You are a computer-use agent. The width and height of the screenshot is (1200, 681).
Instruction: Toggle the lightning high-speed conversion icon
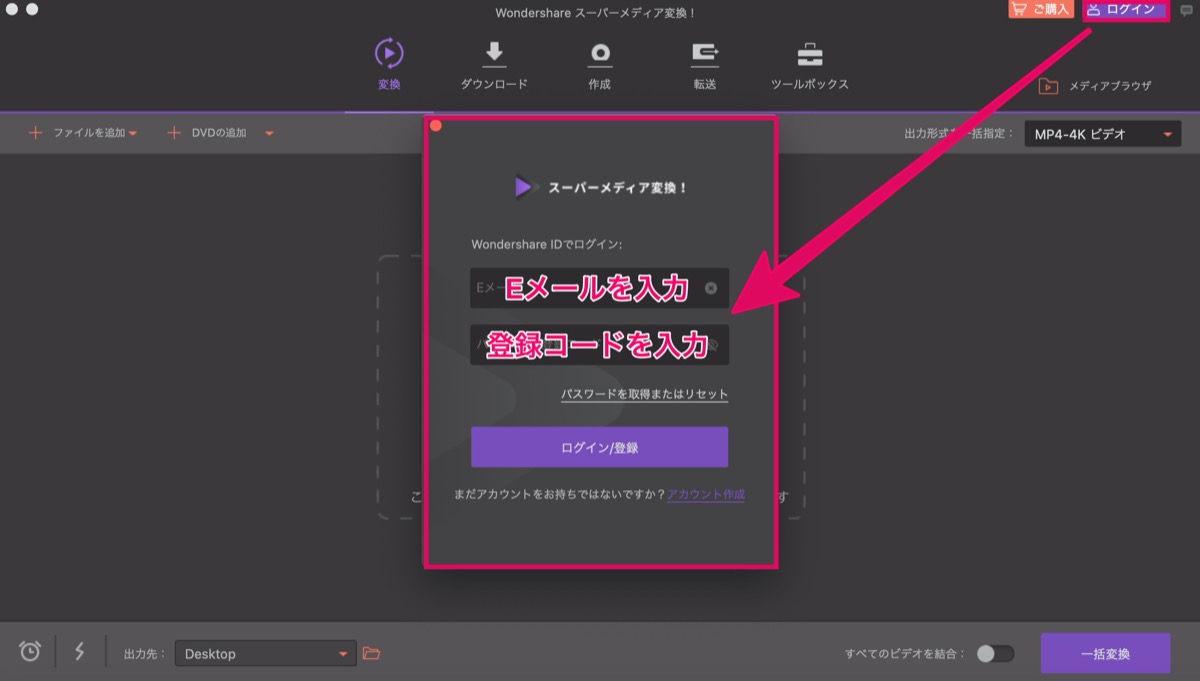[80, 652]
